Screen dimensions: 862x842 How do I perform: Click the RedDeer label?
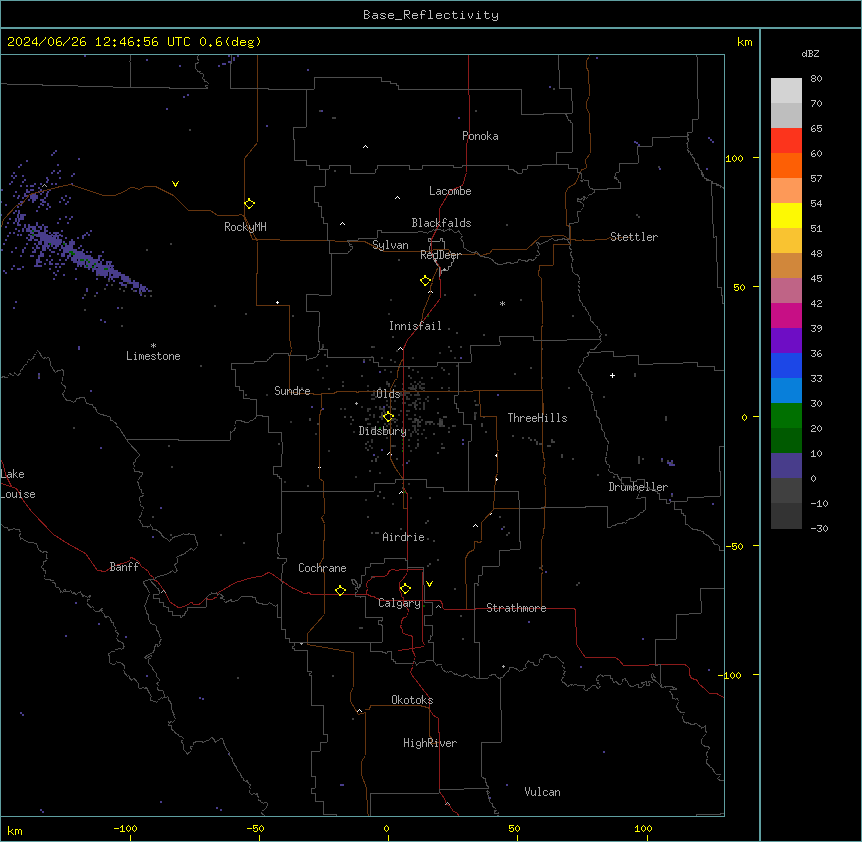click(440, 255)
